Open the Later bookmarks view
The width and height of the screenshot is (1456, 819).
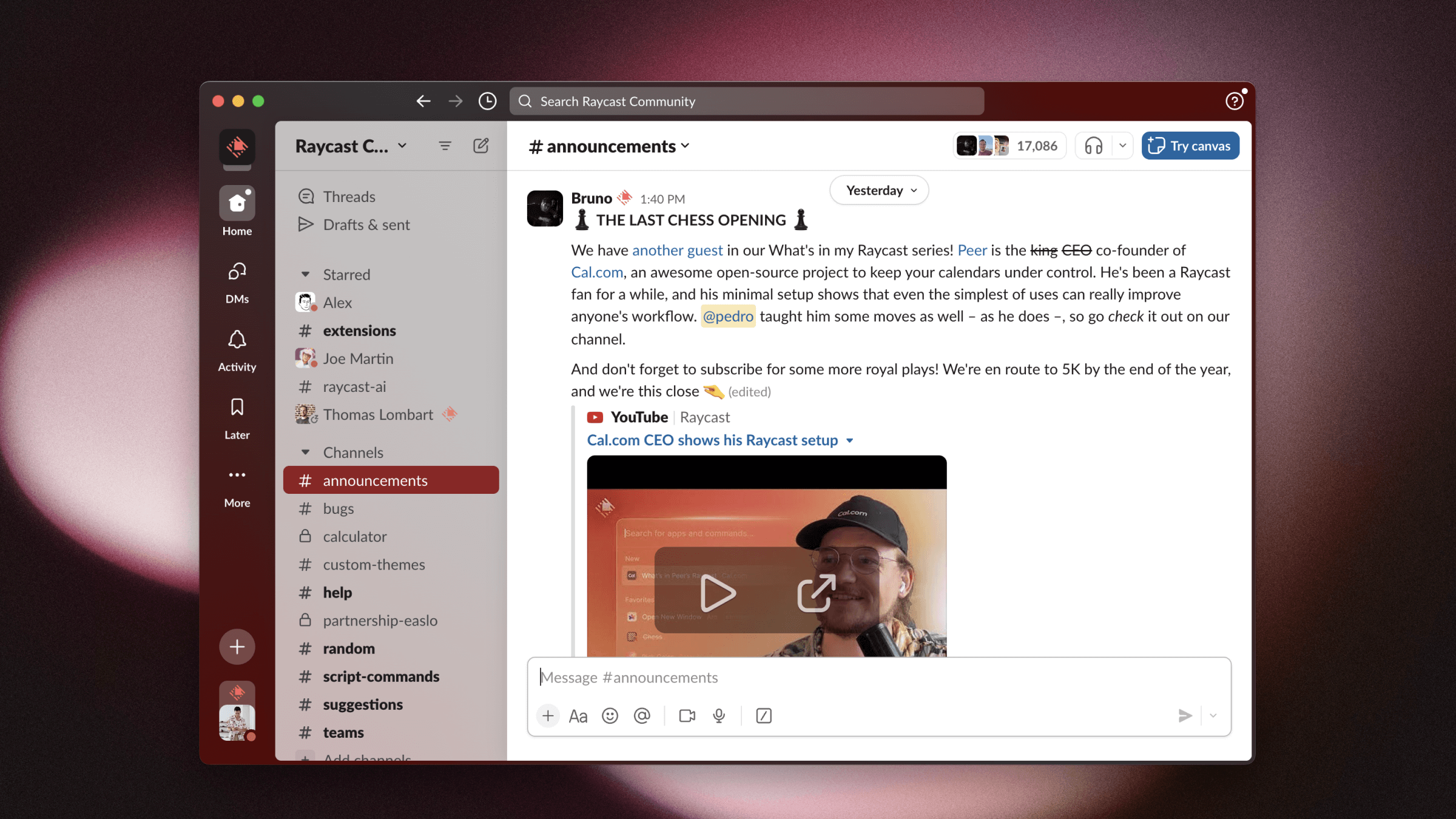[x=237, y=419]
